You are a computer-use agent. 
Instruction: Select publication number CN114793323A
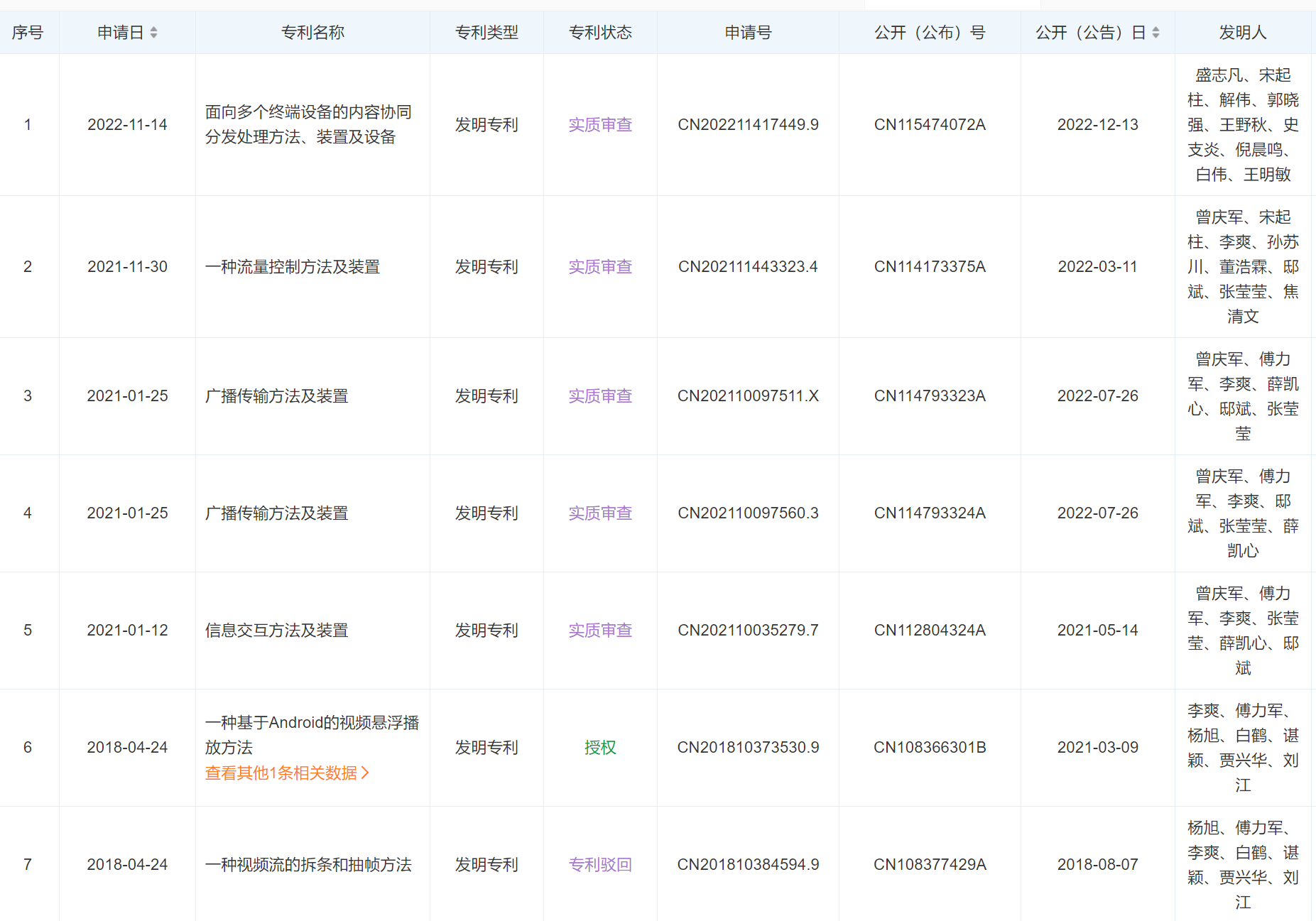(930, 396)
